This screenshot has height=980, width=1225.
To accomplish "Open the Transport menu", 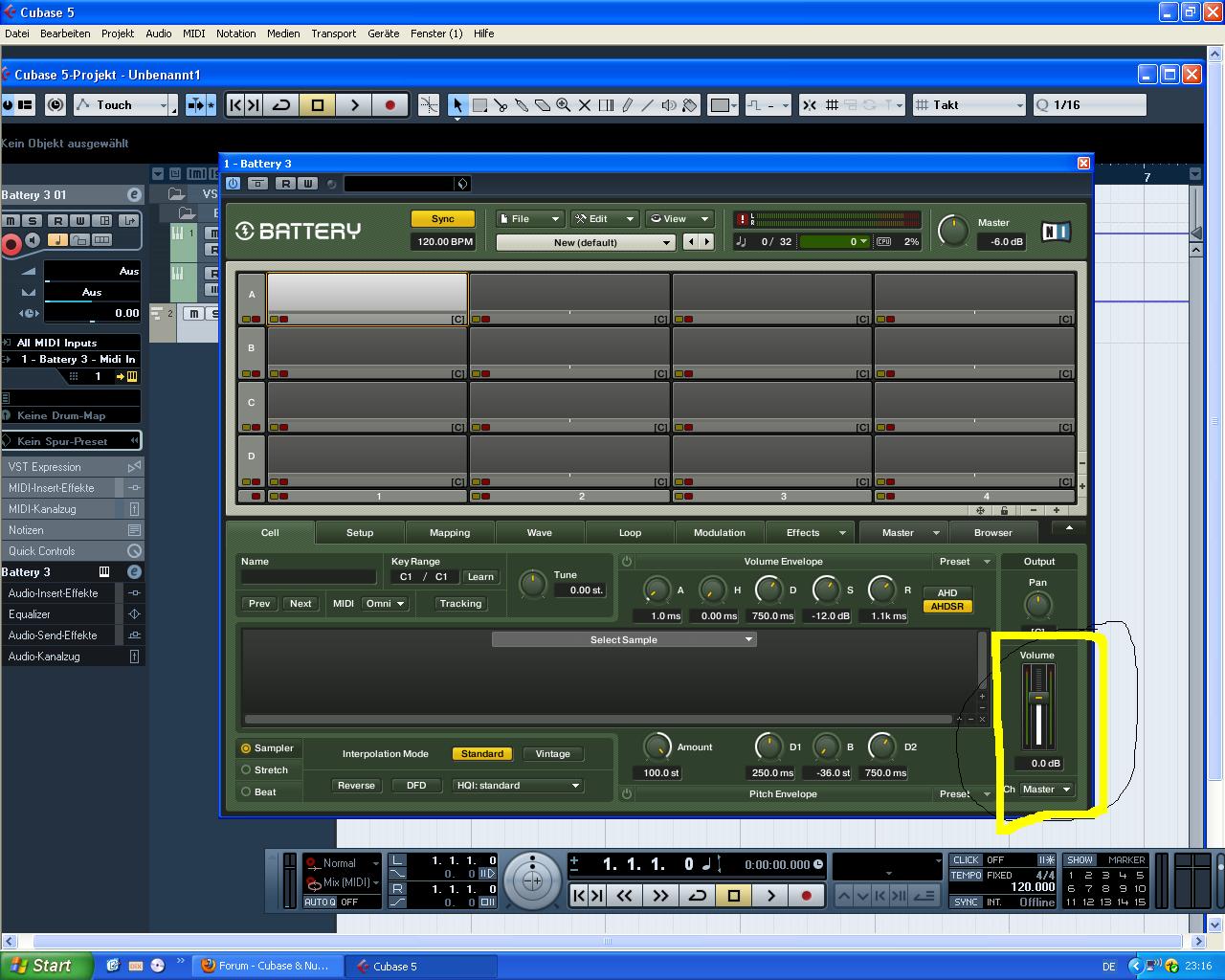I will click(x=333, y=33).
